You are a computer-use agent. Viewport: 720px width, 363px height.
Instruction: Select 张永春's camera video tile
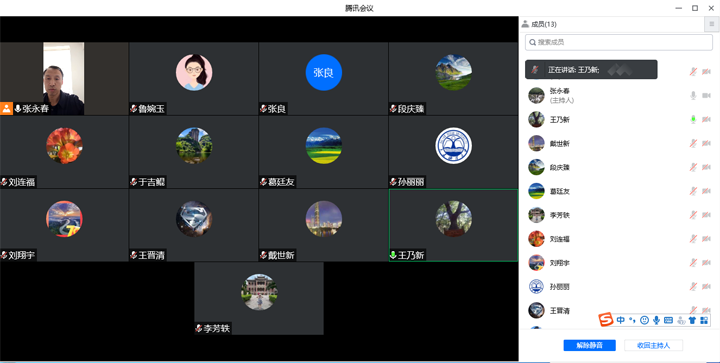[64, 78]
